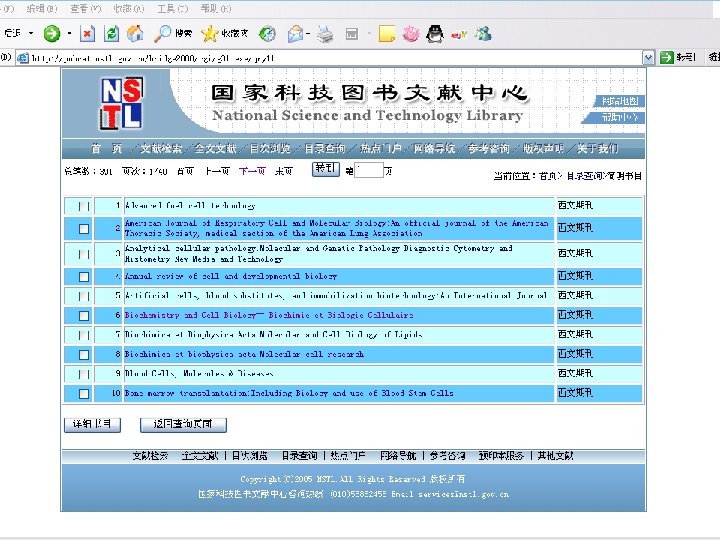Screen dimensions: 720x540
Task: Open 网络导航 in the navigation bar
Action: [434, 149]
